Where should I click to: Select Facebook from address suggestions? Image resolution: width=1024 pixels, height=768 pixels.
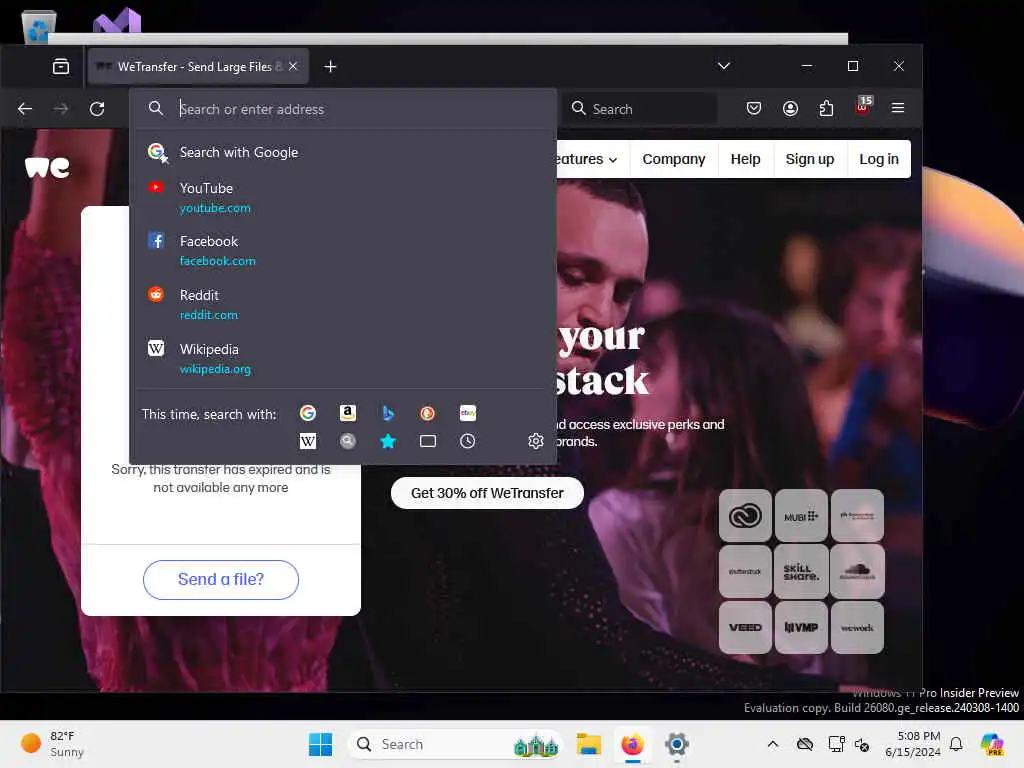coord(343,251)
